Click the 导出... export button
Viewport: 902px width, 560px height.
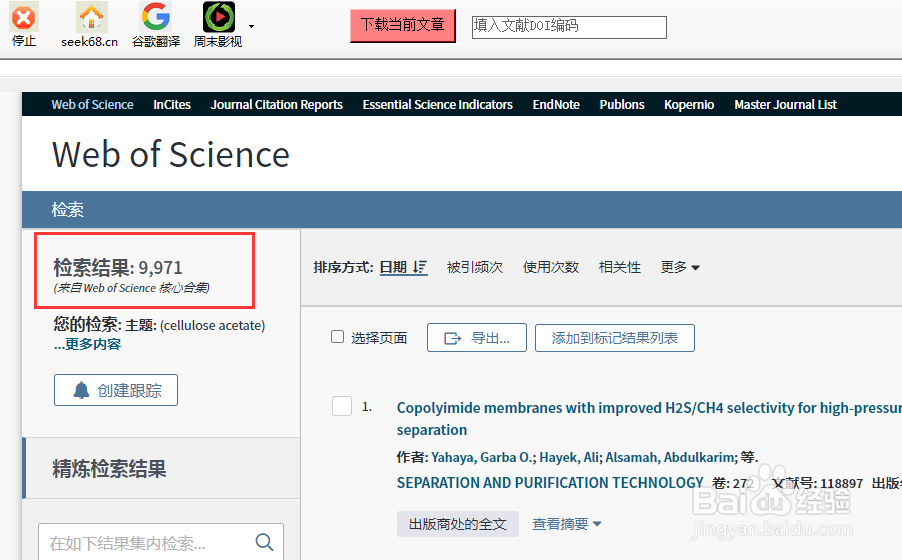click(476, 338)
